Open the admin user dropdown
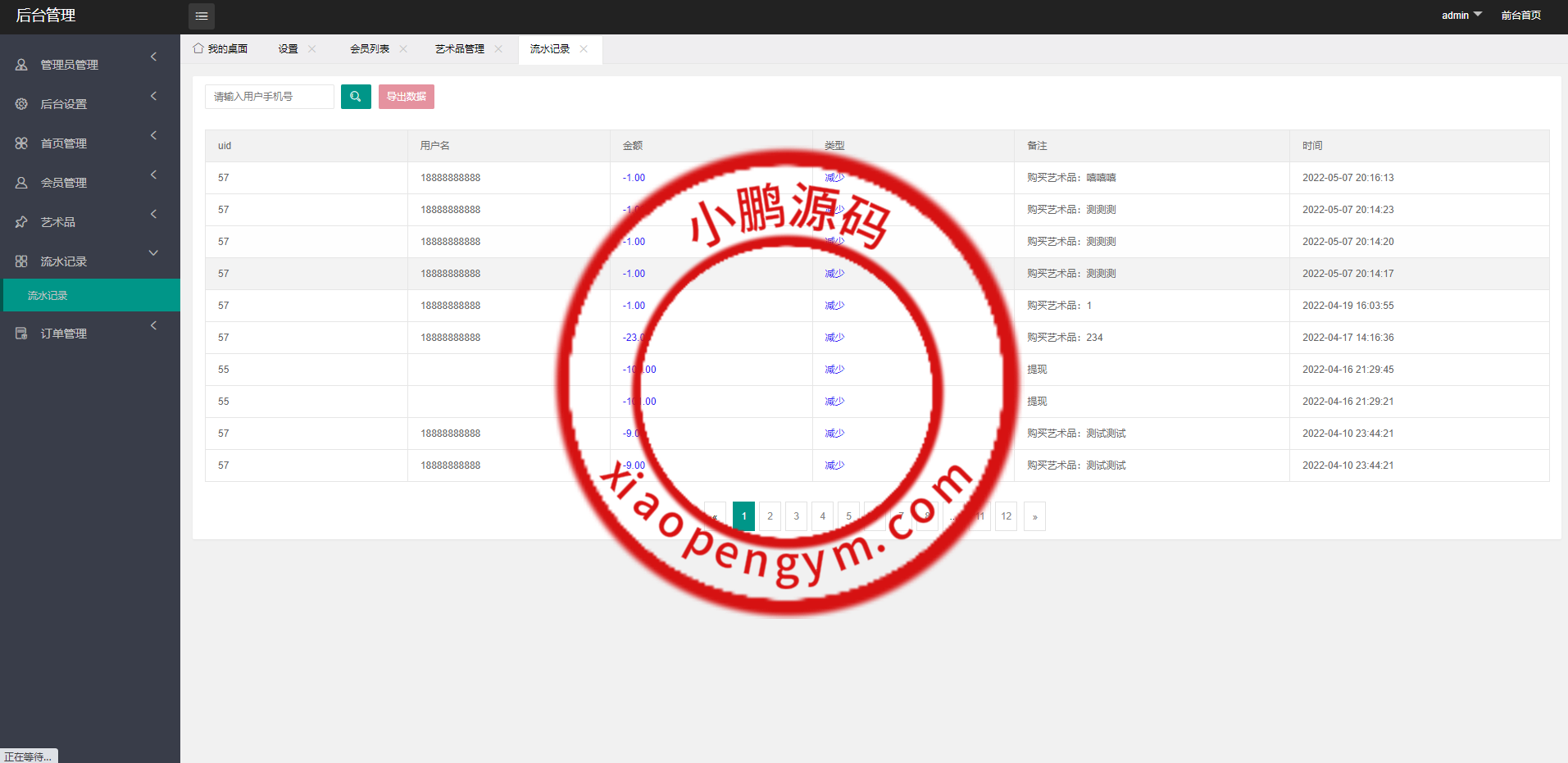The image size is (1568, 763). coord(1461,16)
